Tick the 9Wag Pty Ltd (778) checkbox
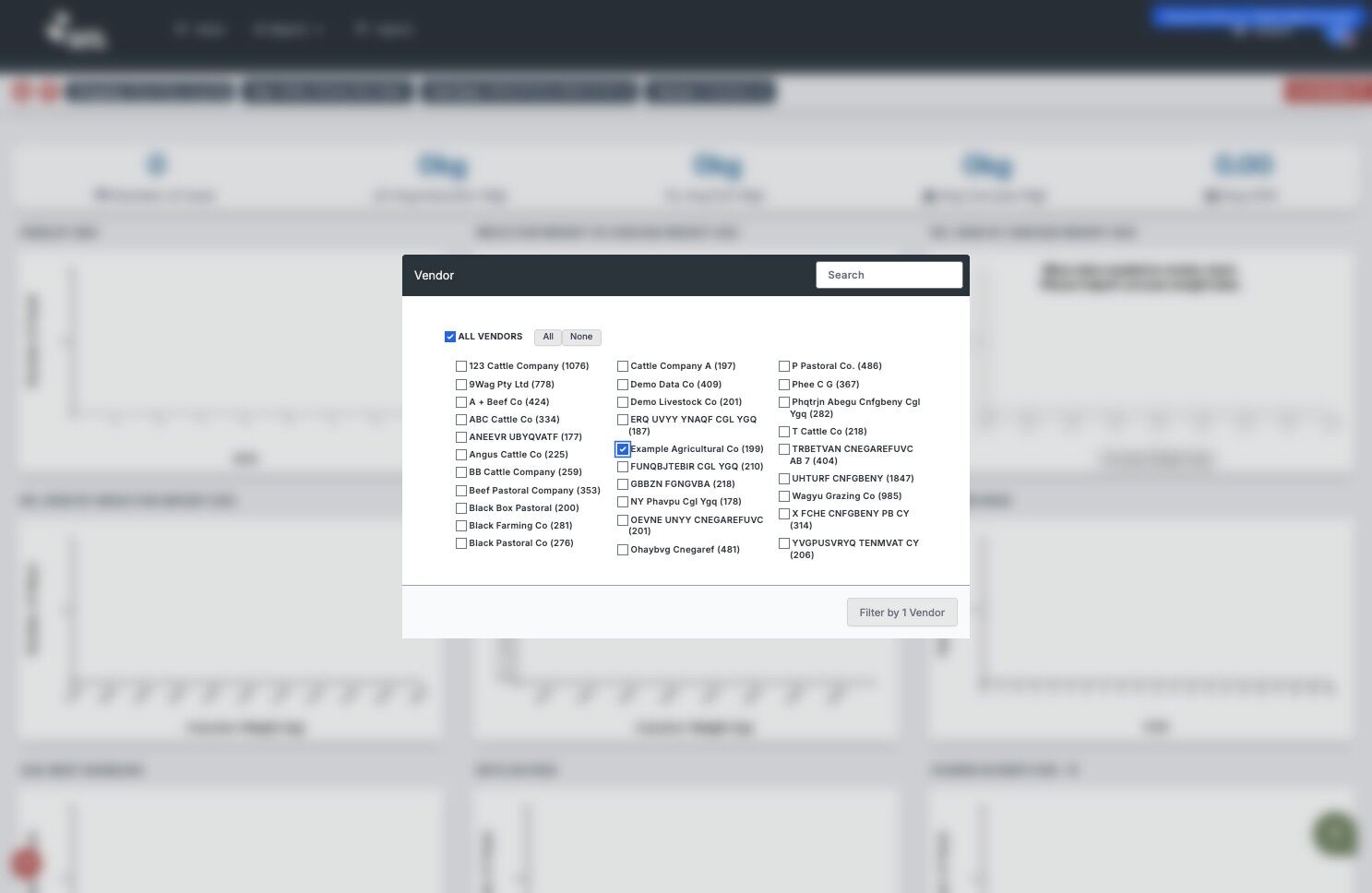This screenshot has height=893, width=1372. click(x=461, y=385)
